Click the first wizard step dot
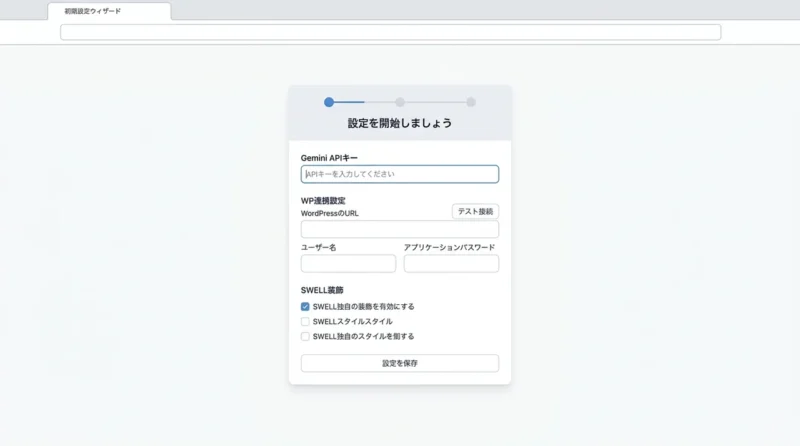The height and width of the screenshot is (446, 800). pyautogui.click(x=329, y=102)
